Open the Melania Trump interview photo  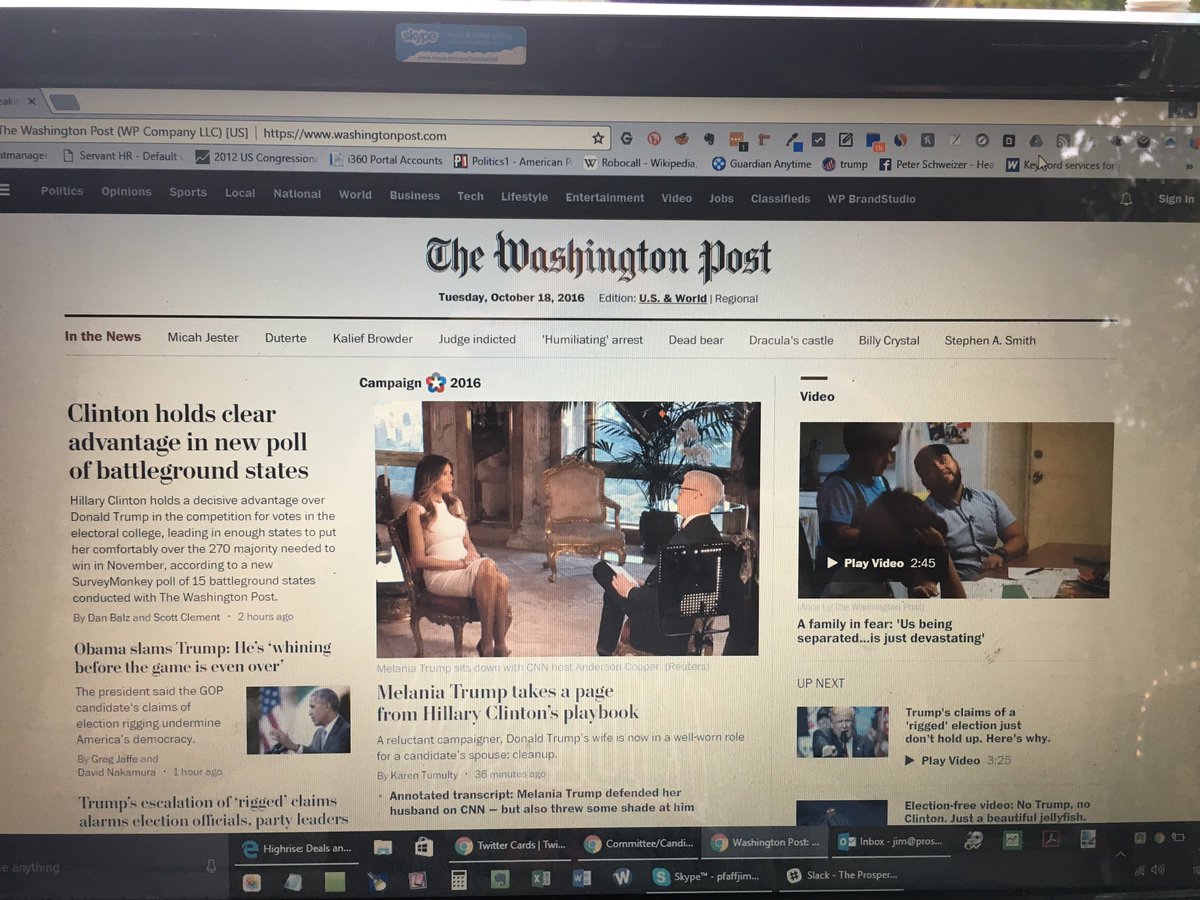click(x=567, y=528)
